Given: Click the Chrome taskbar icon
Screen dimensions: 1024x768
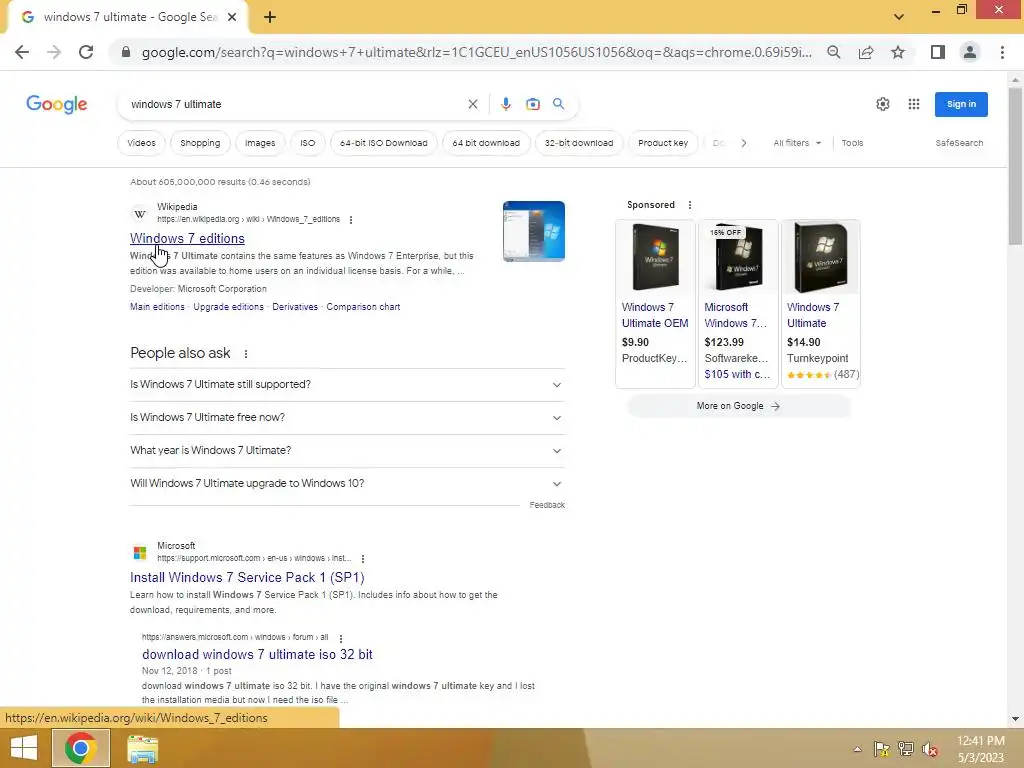Looking at the screenshot, I should pos(81,748).
